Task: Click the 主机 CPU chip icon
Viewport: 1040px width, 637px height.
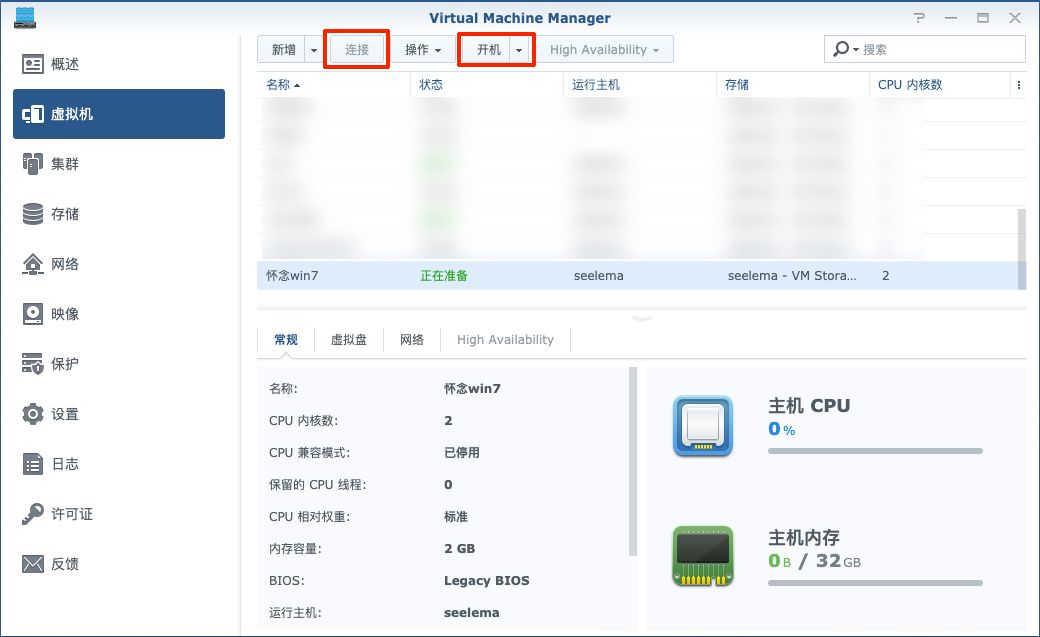Action: coord(703,426)
